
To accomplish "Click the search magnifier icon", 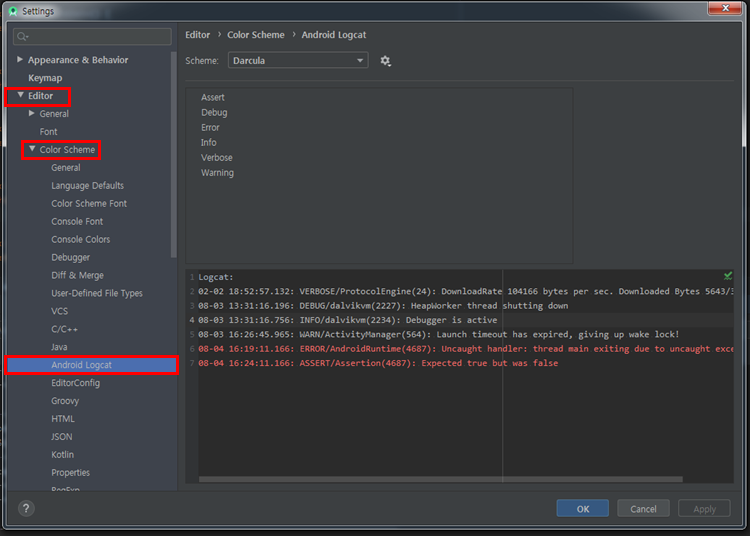I will (x=22, y=36).
